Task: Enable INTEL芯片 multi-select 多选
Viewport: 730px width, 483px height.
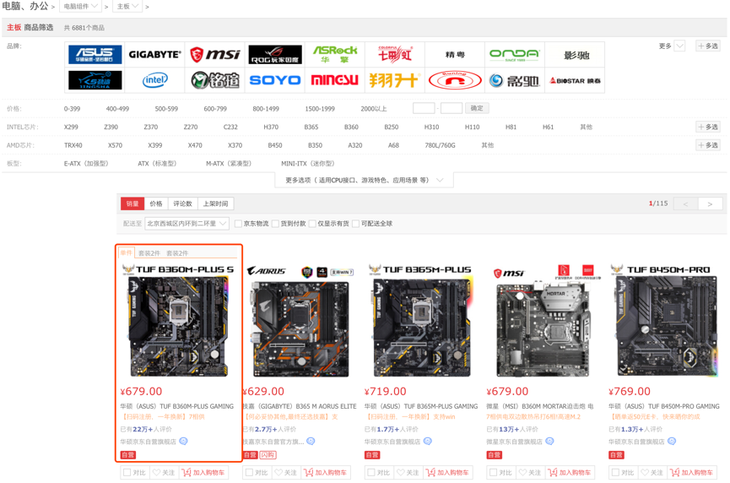Action: click(708, 127)
